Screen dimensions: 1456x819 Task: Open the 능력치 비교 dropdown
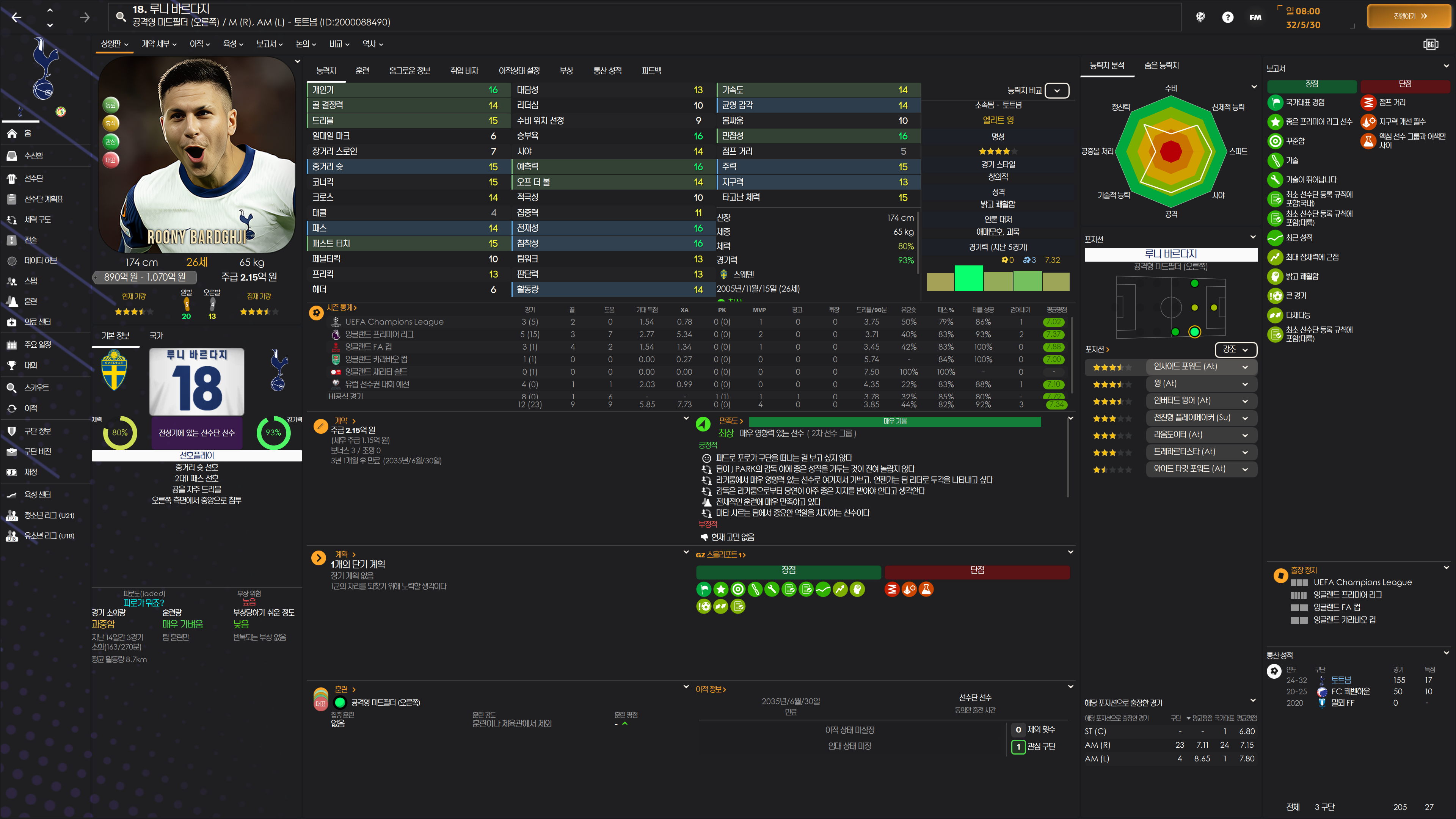pos(1056,91)
